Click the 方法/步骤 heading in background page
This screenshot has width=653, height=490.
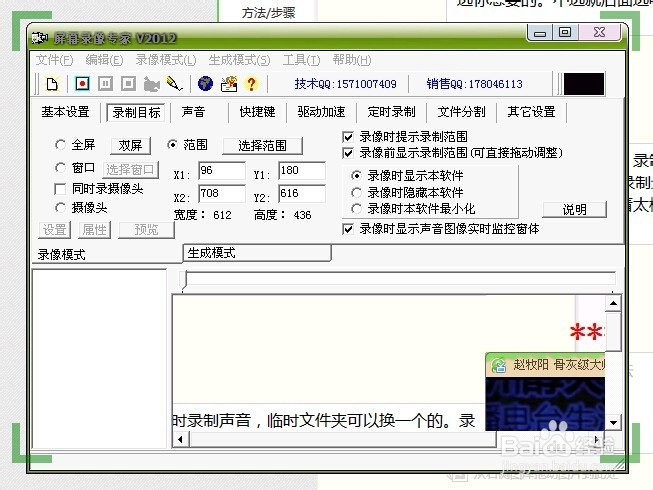(x=268, y=13)
